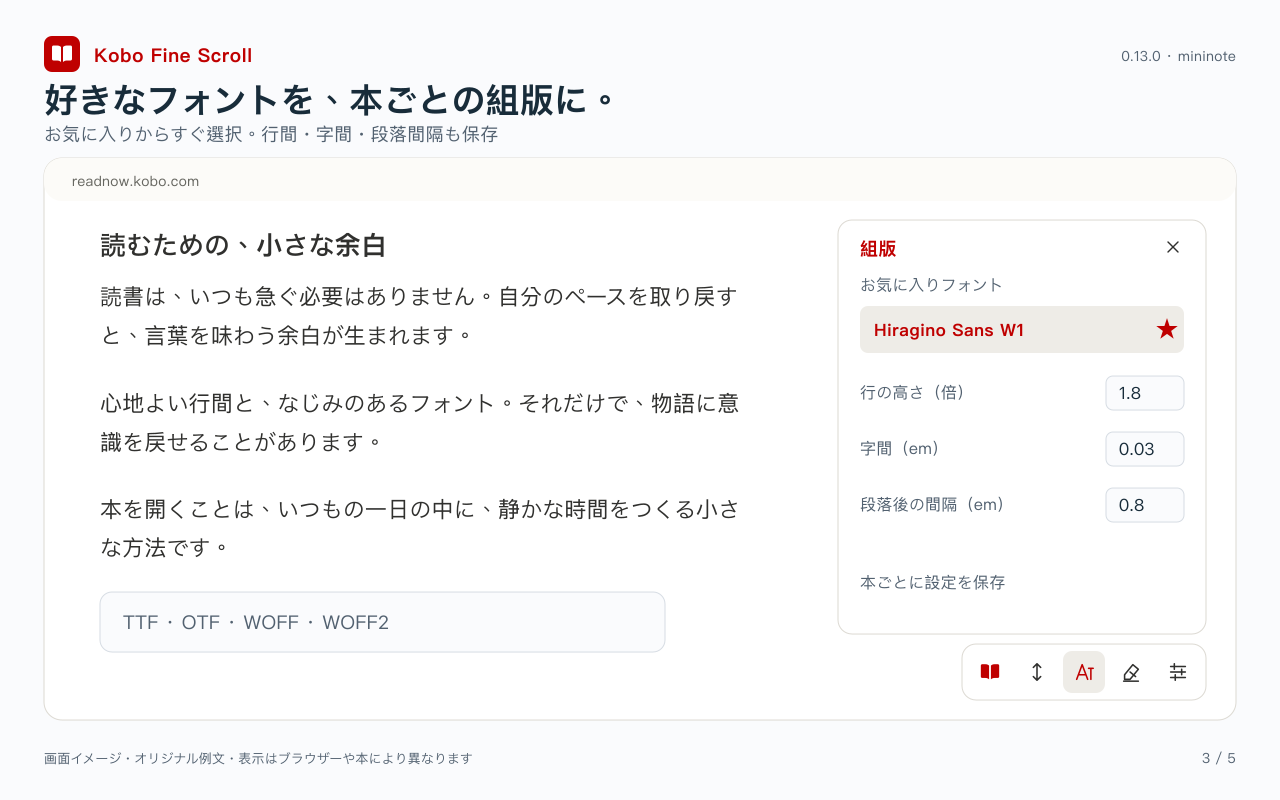Click the 段落後の間隔（em） label

tap(932, 505)
